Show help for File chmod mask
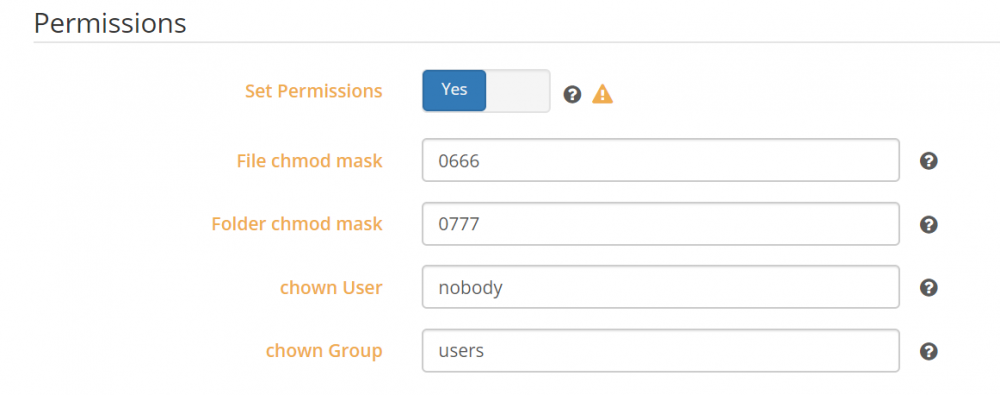 929,161
